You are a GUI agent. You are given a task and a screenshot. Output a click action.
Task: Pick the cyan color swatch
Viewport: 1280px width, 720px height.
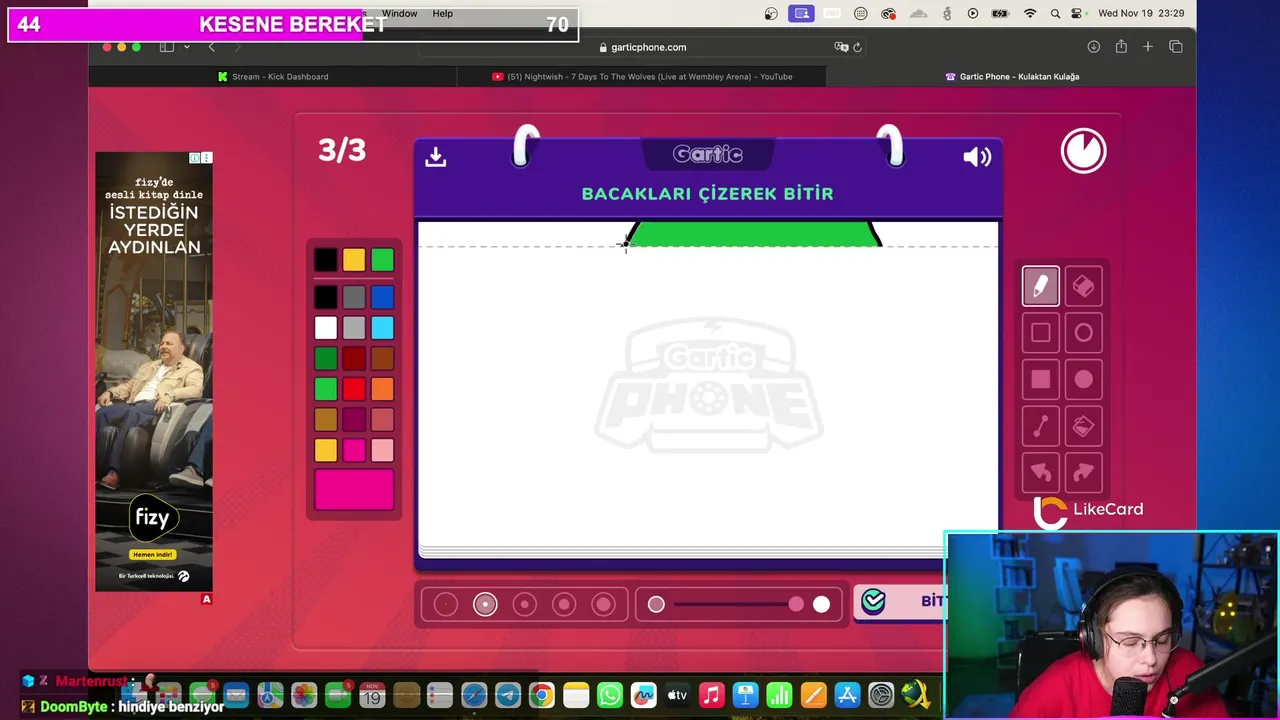pyautogui.click(x=382, y=328)
